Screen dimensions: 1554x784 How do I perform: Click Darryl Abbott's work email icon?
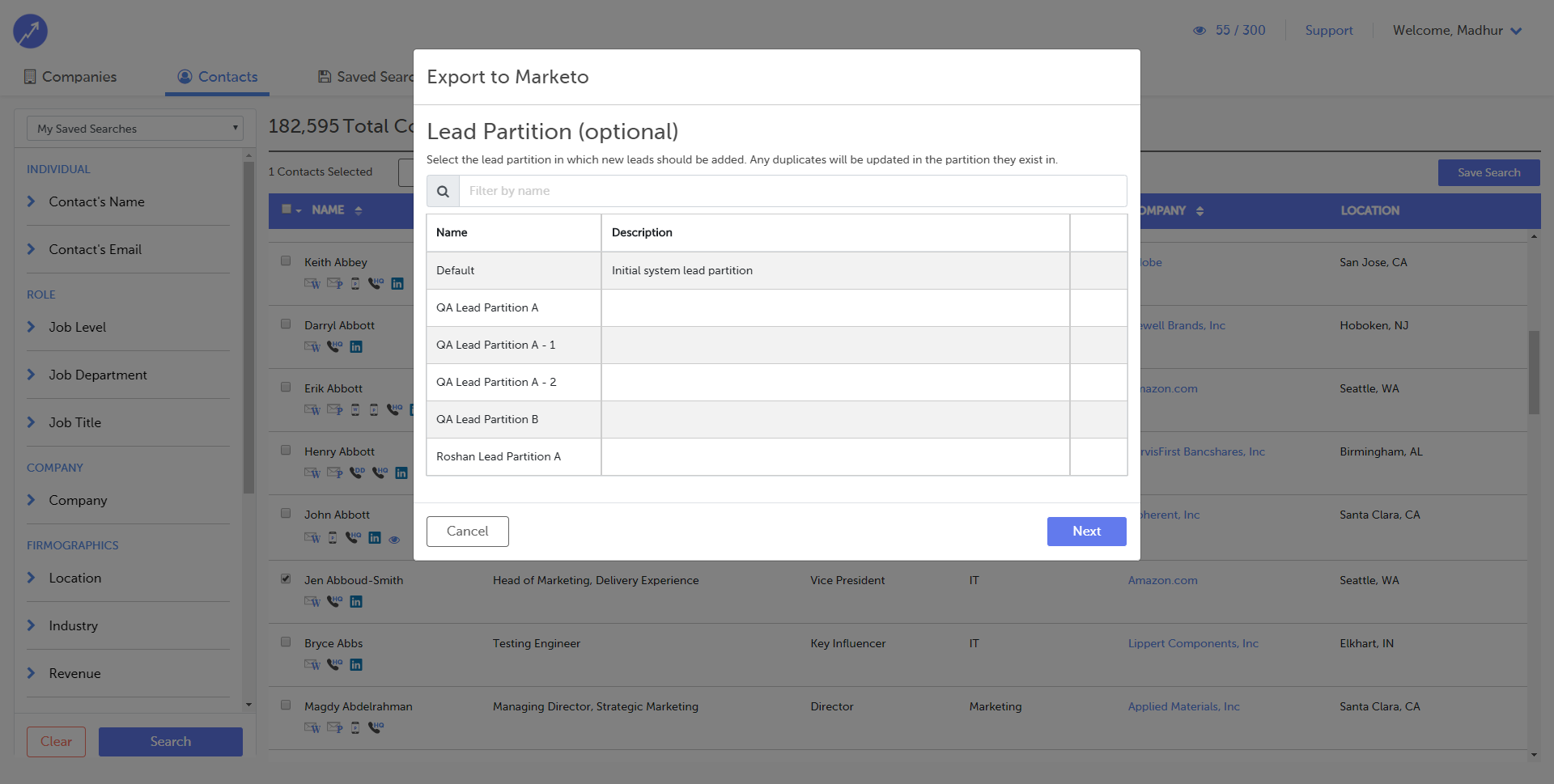[x=312, y=347]
